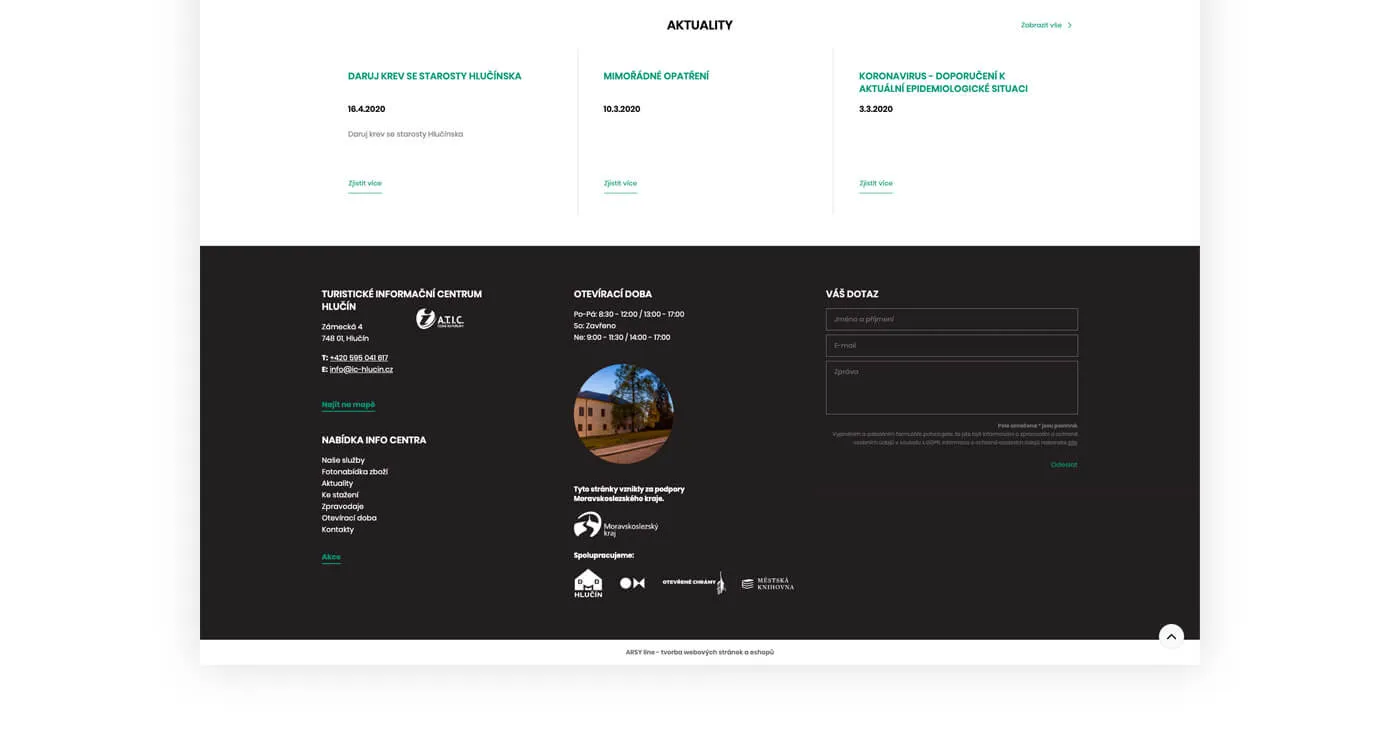The image size is (1400, 755).
Task: Click Zjistit více under Mimořádné opatření
Action: click(x=620, y=184)
